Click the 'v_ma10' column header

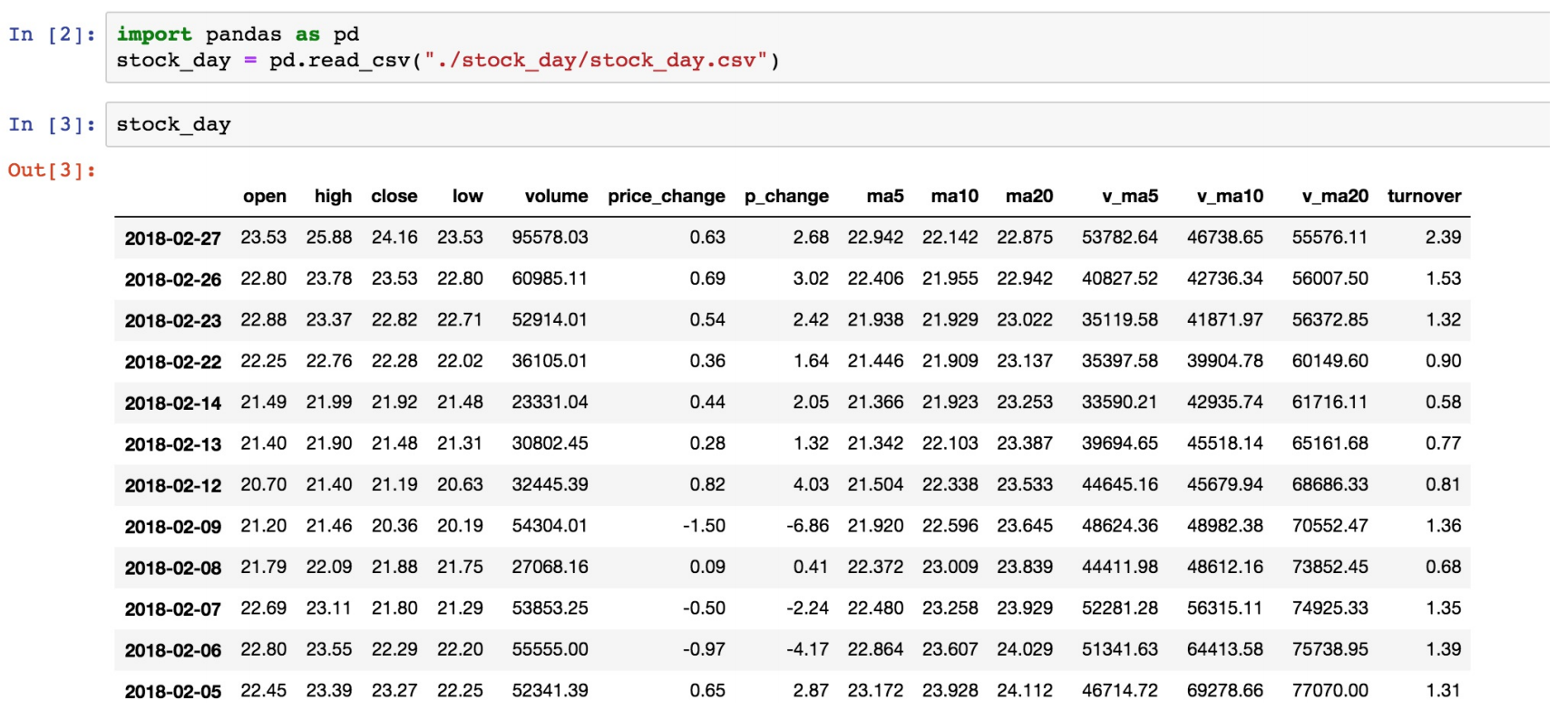1230,196
